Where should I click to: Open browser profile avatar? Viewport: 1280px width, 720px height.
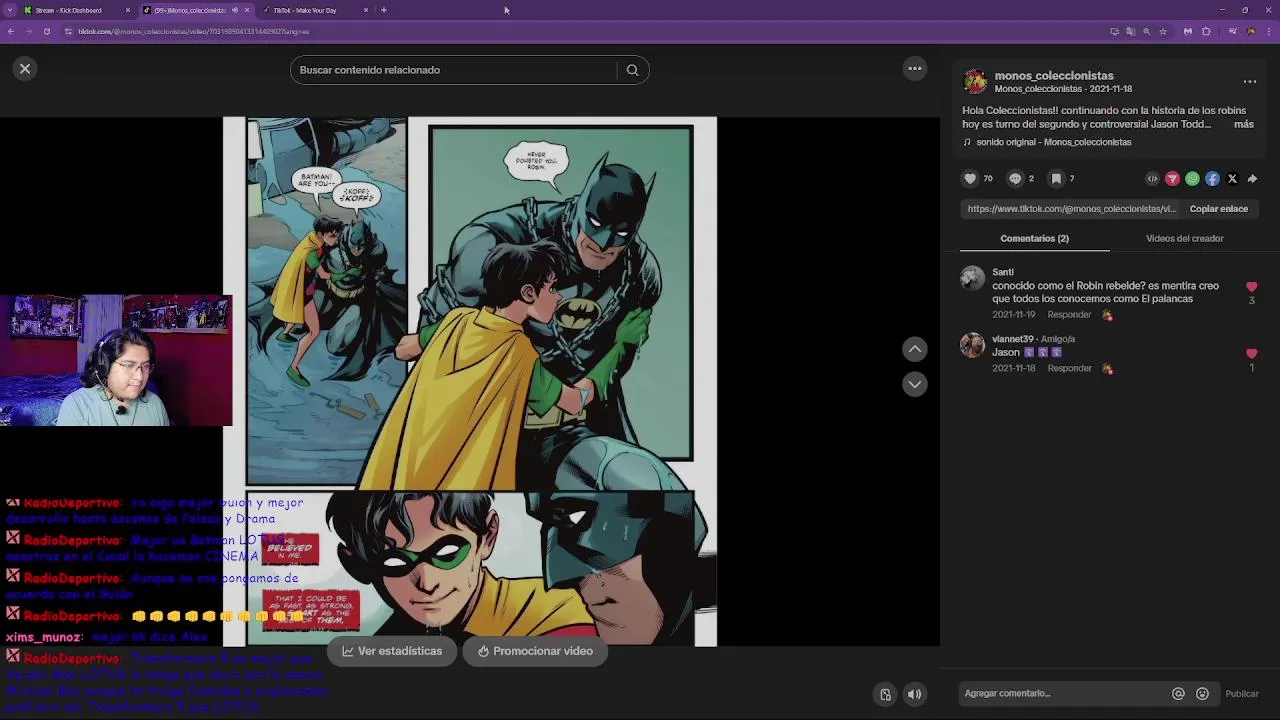[x=1250, y=31]
